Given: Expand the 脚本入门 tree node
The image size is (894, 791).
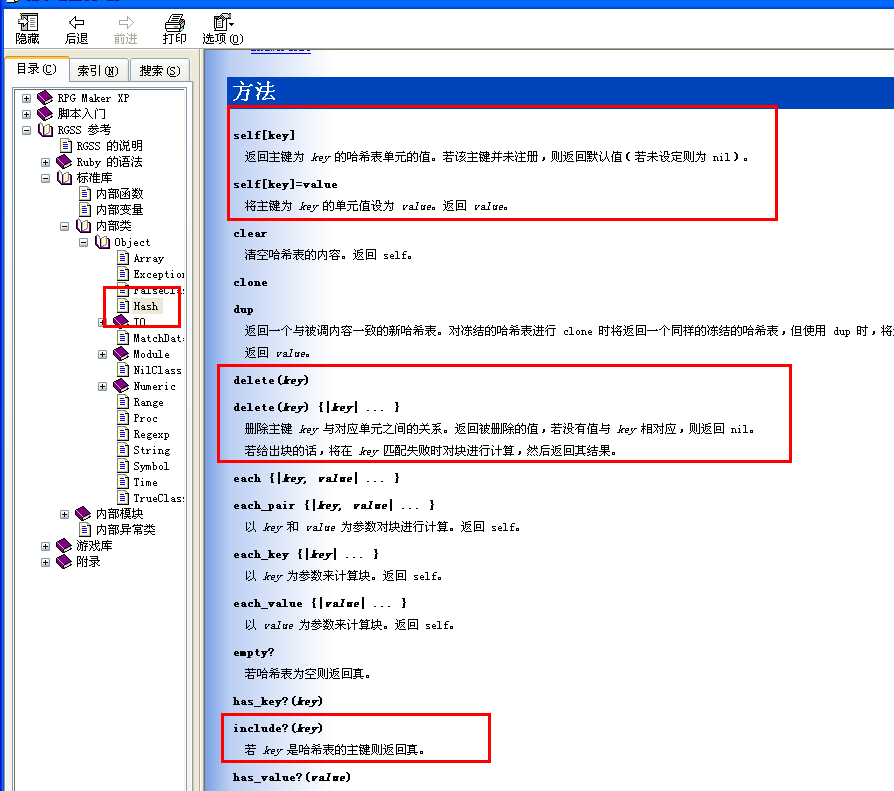Looking at the screenshot, I should tap(26, 114).
